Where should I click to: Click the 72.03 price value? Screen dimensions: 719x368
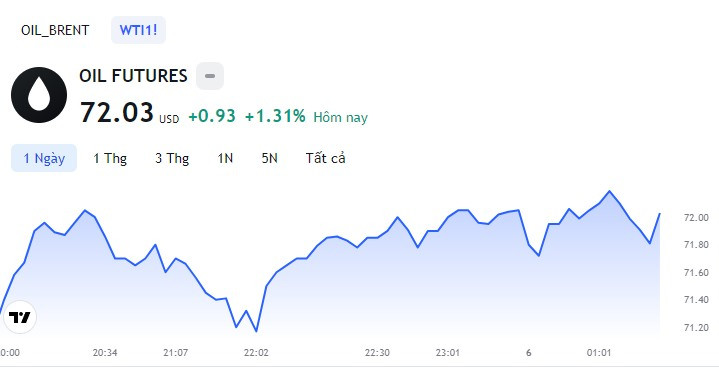116,112
